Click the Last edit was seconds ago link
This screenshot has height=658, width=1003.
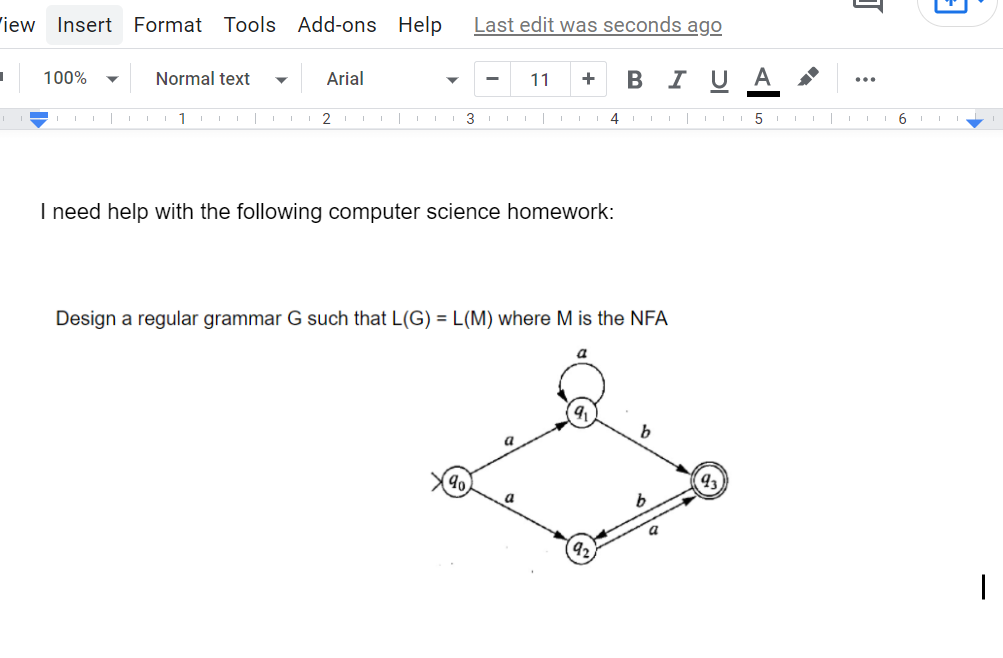click(x=597, y=24)
